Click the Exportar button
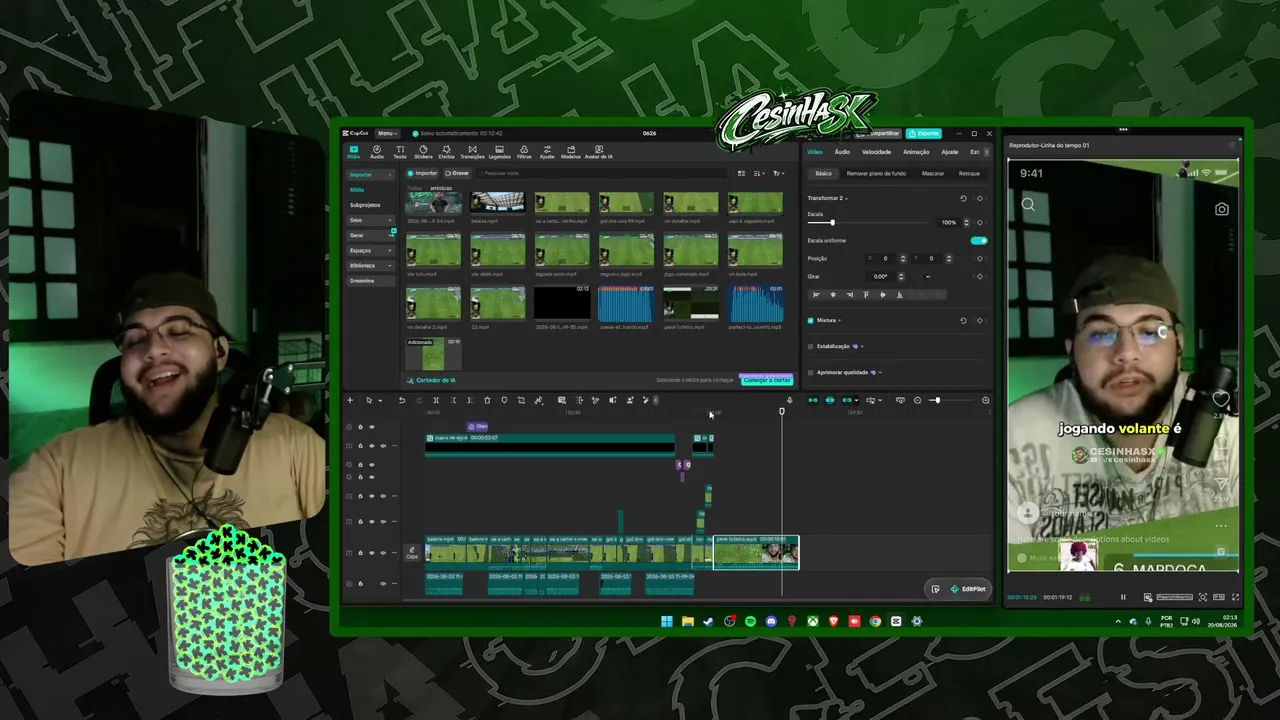Screen dimensions: 1280x720 pos(923,133)
